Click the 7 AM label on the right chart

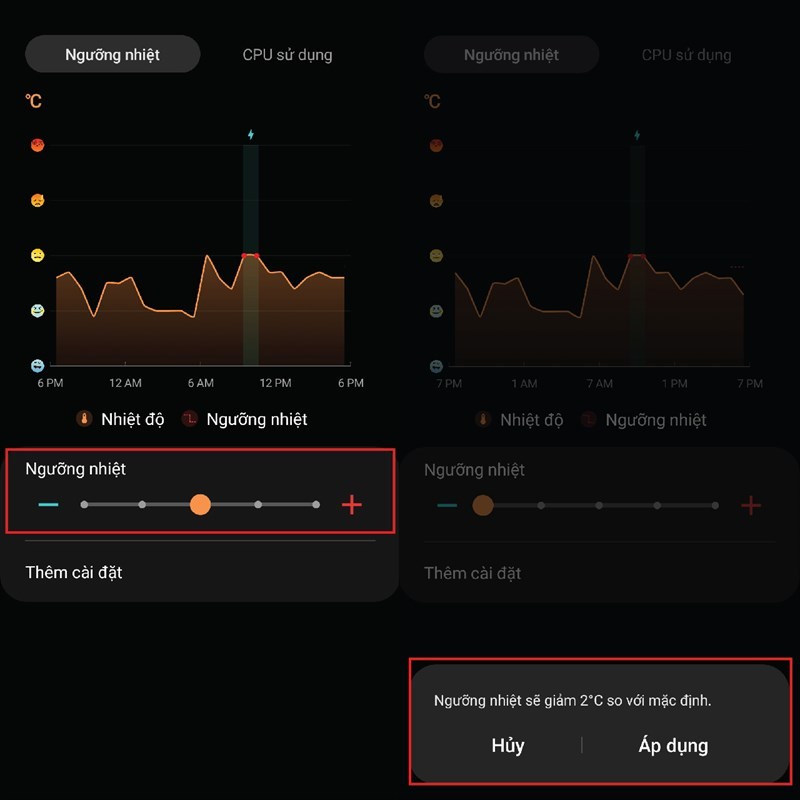pyautogui.click(x=599, y=384)
